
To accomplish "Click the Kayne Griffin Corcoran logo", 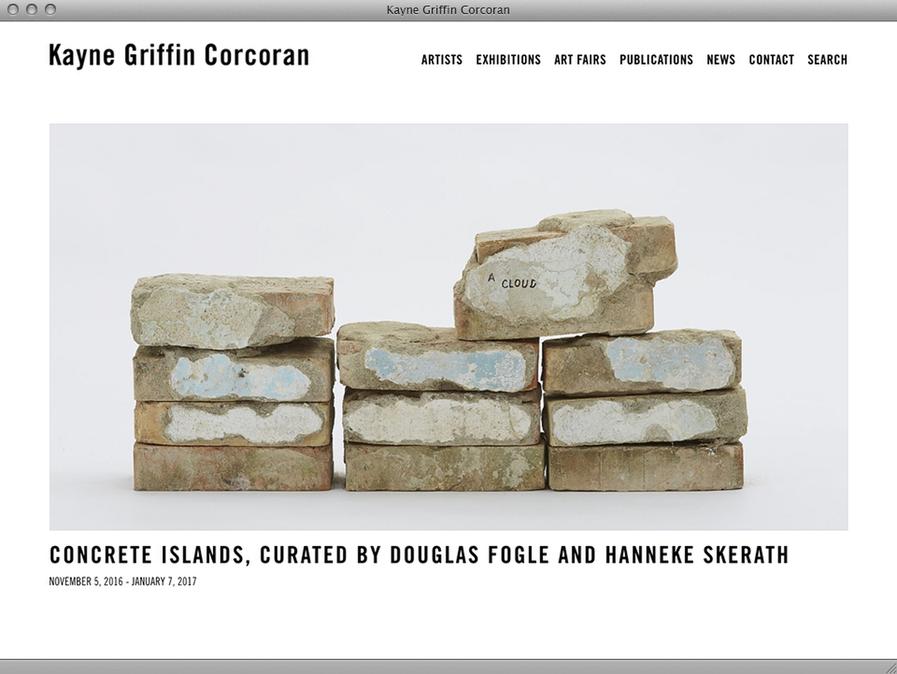I will click(179, 55).
